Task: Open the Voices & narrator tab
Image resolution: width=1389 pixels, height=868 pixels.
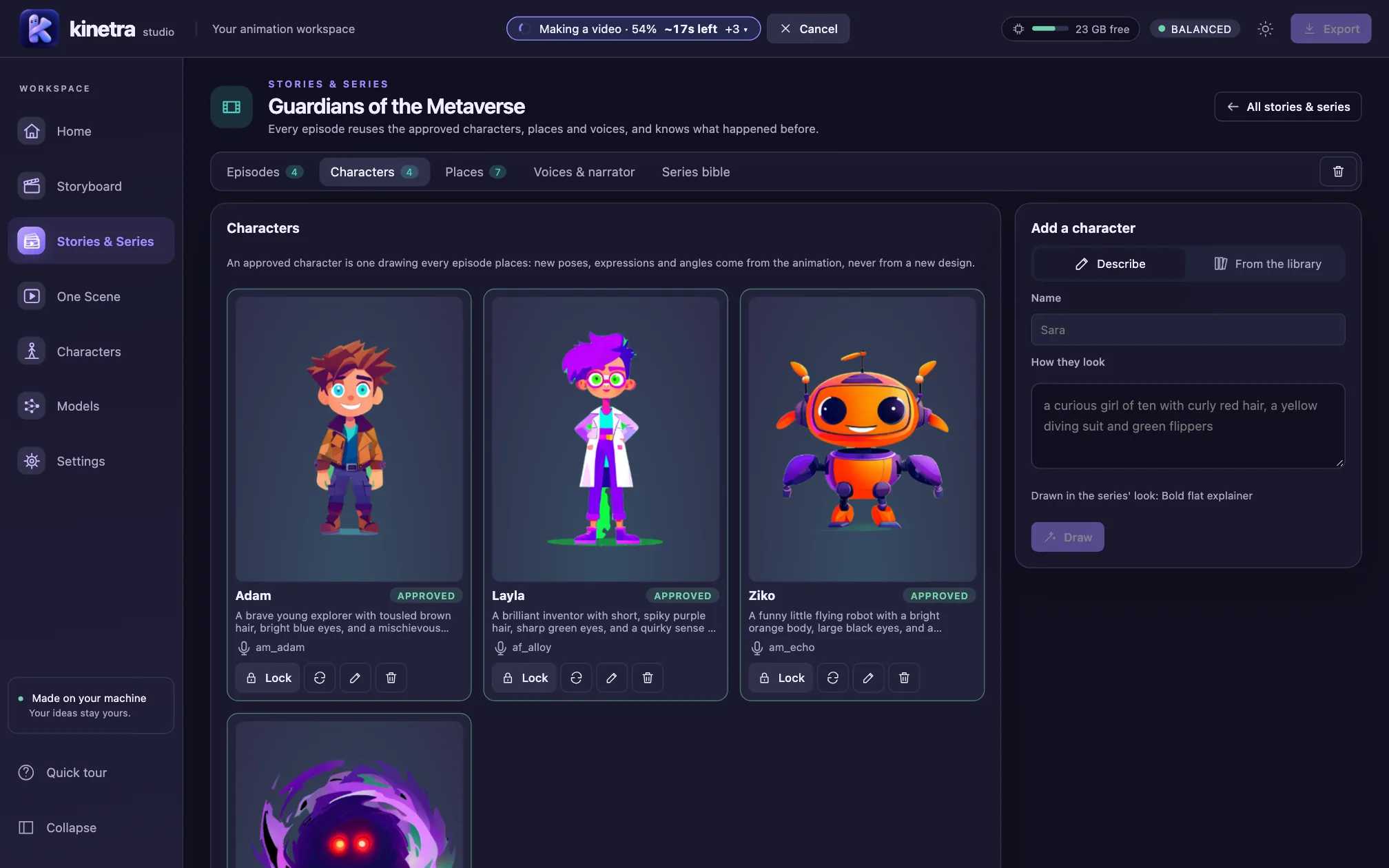Action: tap(584, 172)
